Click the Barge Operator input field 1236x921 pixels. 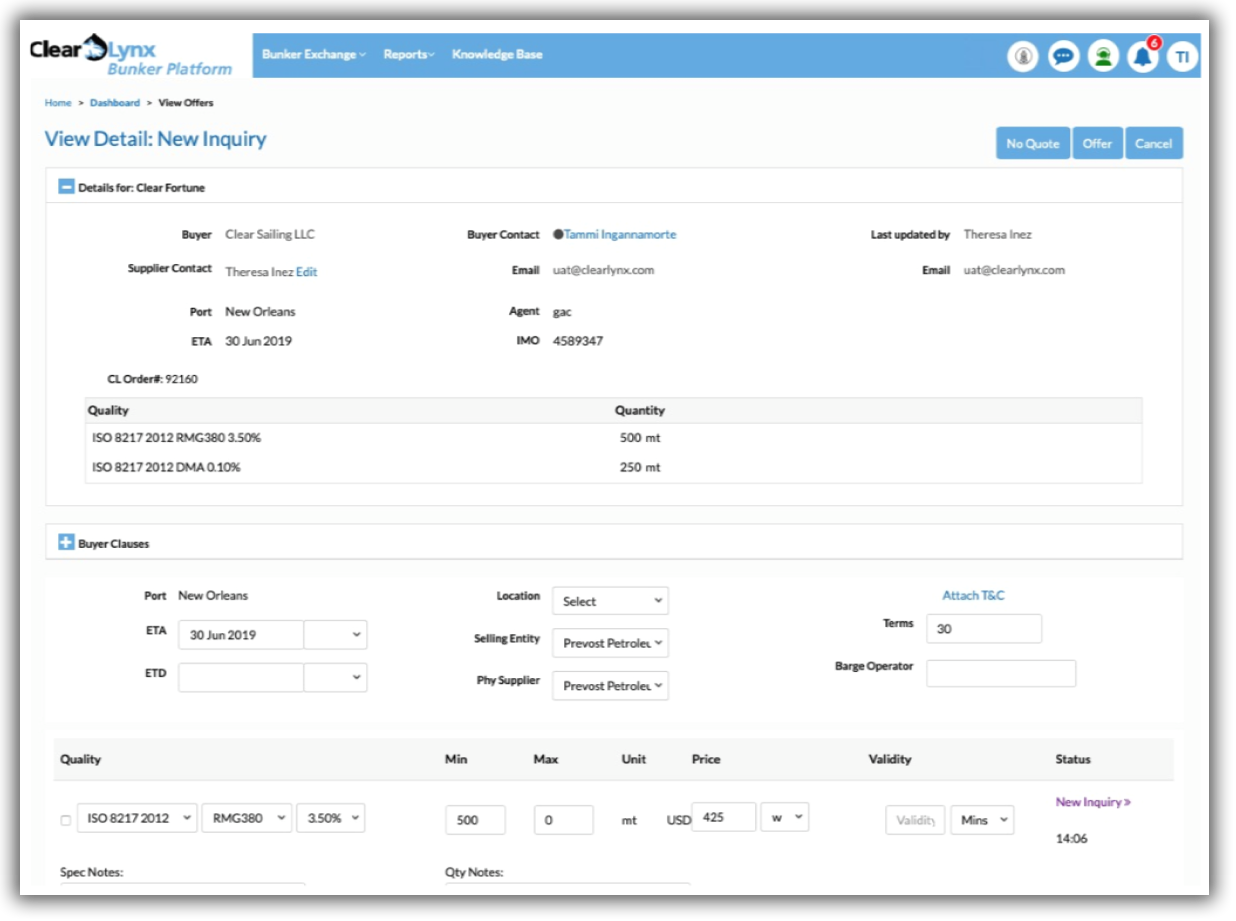tap(1001, 673)
